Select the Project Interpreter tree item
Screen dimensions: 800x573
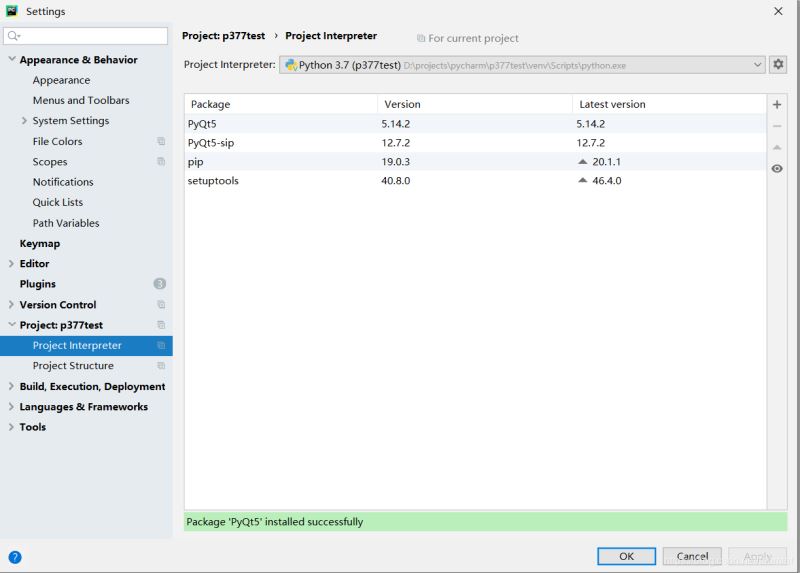pyautogui.click(x=86, y=345)
